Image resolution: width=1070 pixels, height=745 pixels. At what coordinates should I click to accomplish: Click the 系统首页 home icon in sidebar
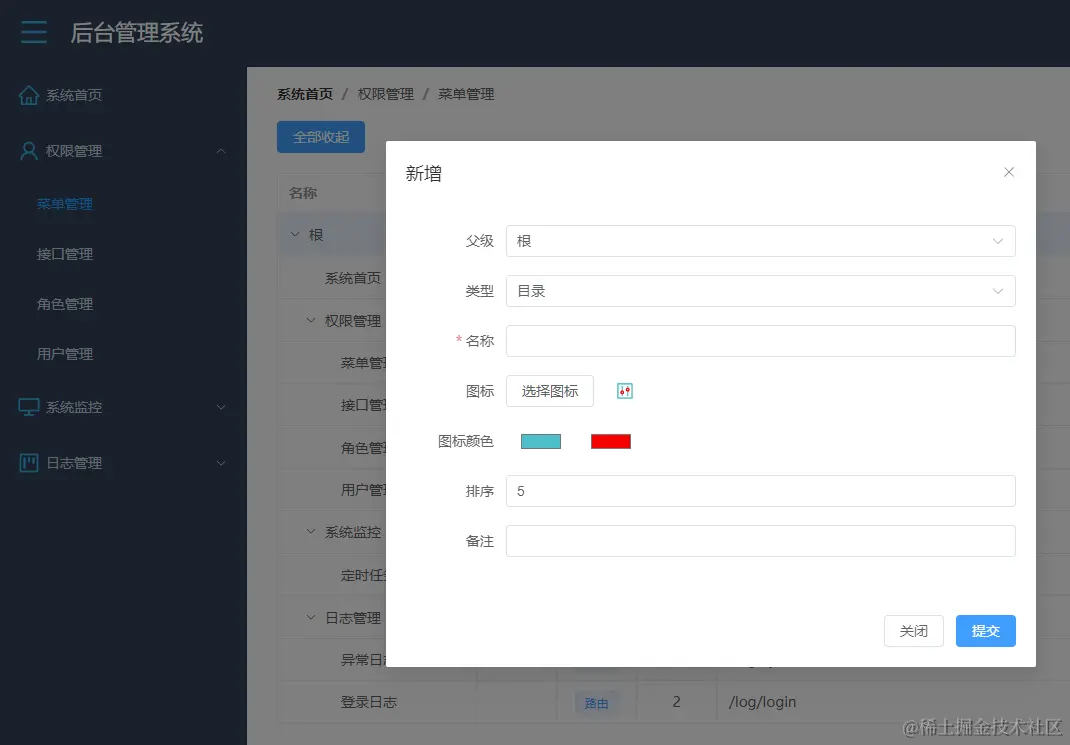pyautogui.click(x=29, y=96)
